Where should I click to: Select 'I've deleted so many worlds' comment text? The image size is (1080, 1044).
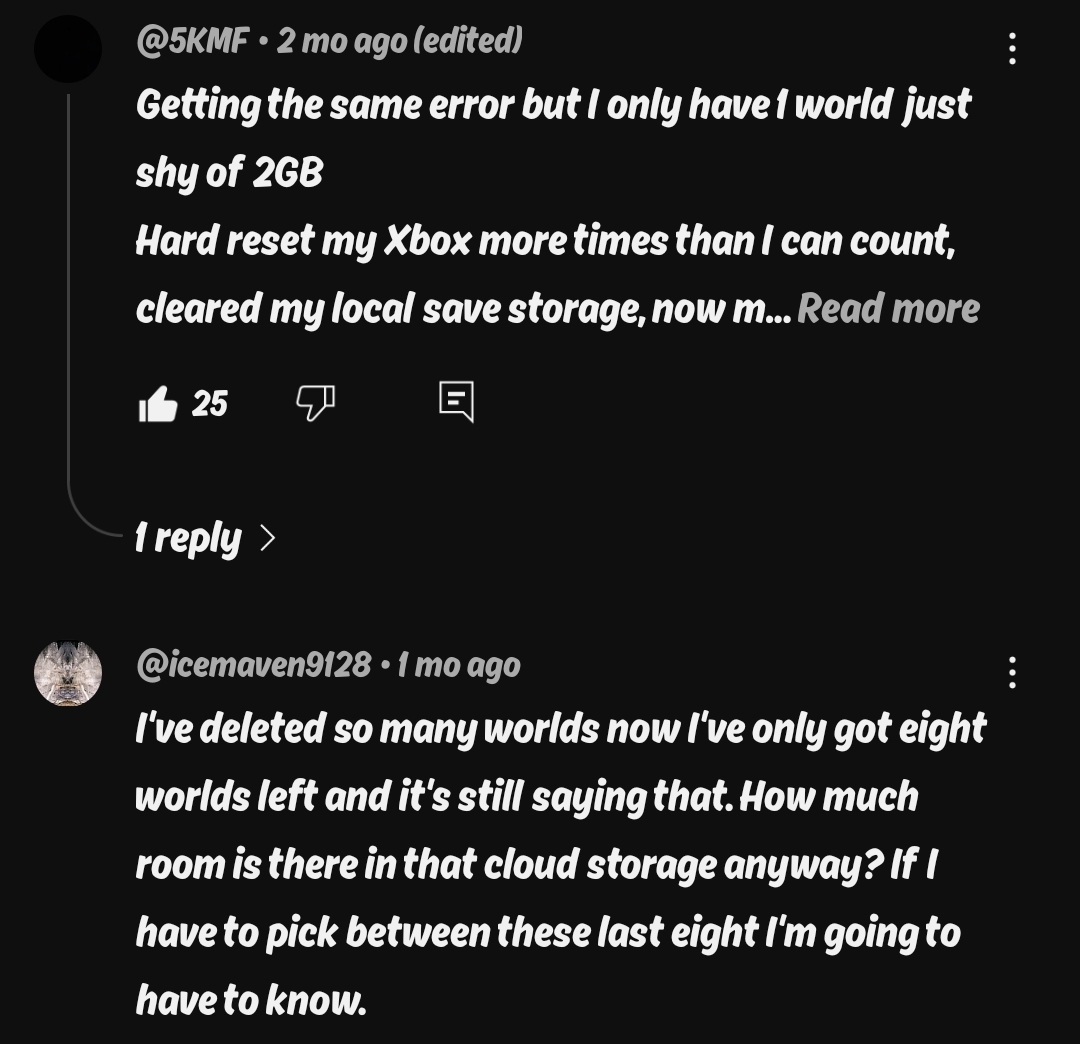pyautogui.click(x=560, y=728)
